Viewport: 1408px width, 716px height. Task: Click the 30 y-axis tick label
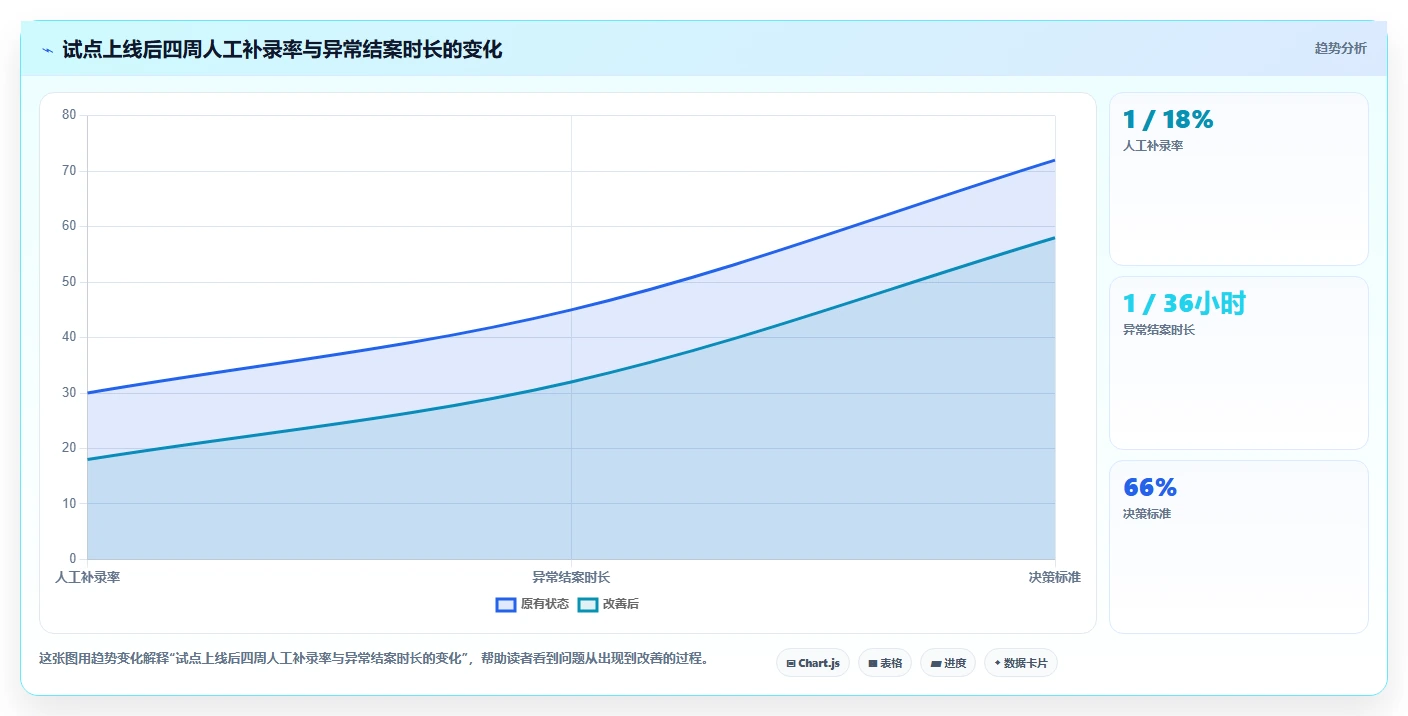pos(69,392)
